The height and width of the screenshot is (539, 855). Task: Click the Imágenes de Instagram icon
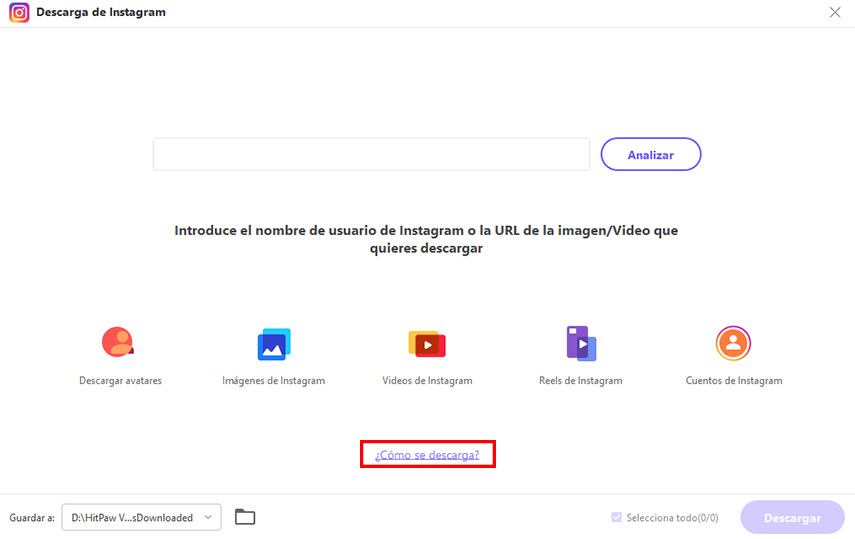tap(274, 344)
